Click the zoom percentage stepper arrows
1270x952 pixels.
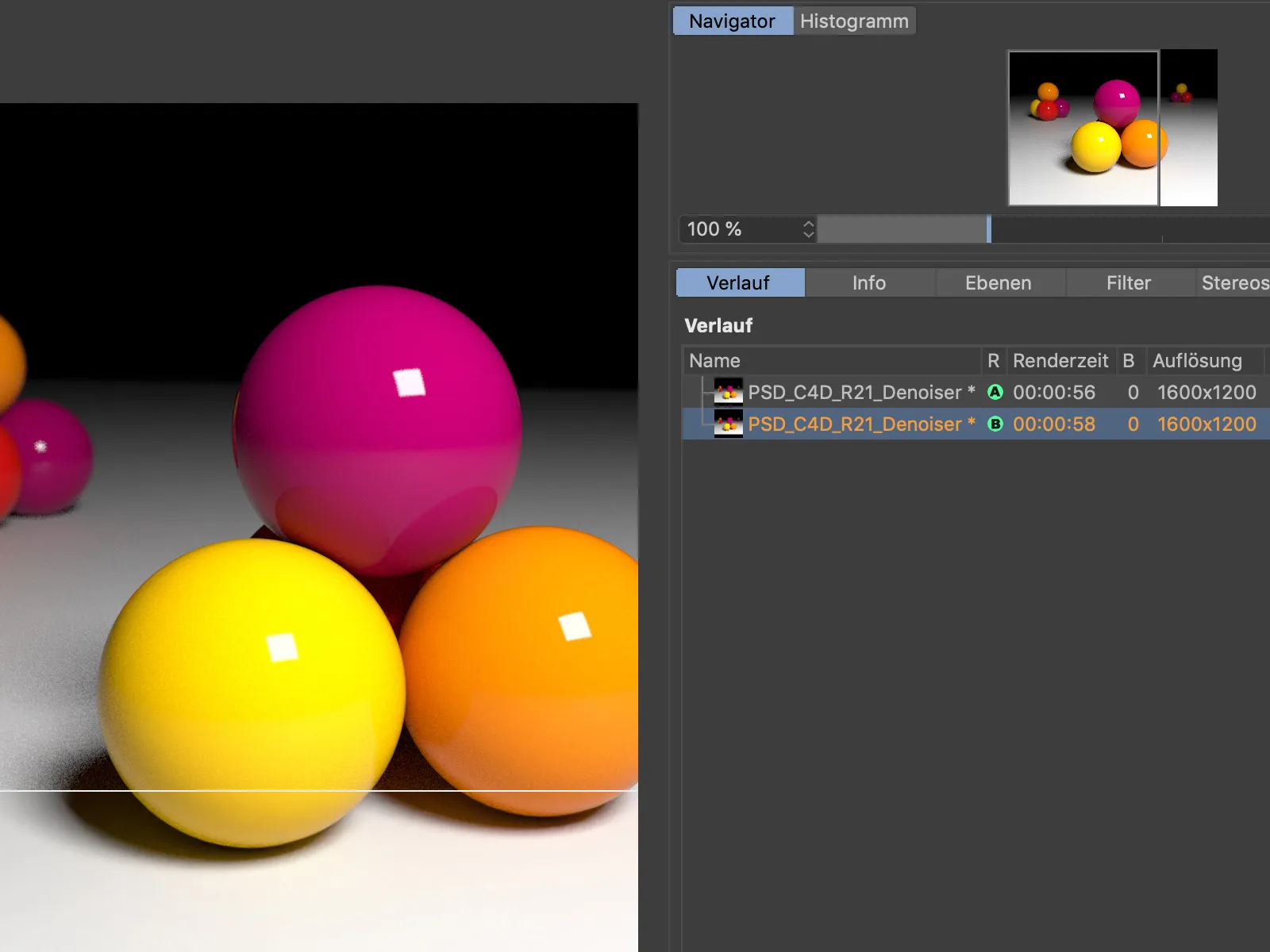(808, 229)
